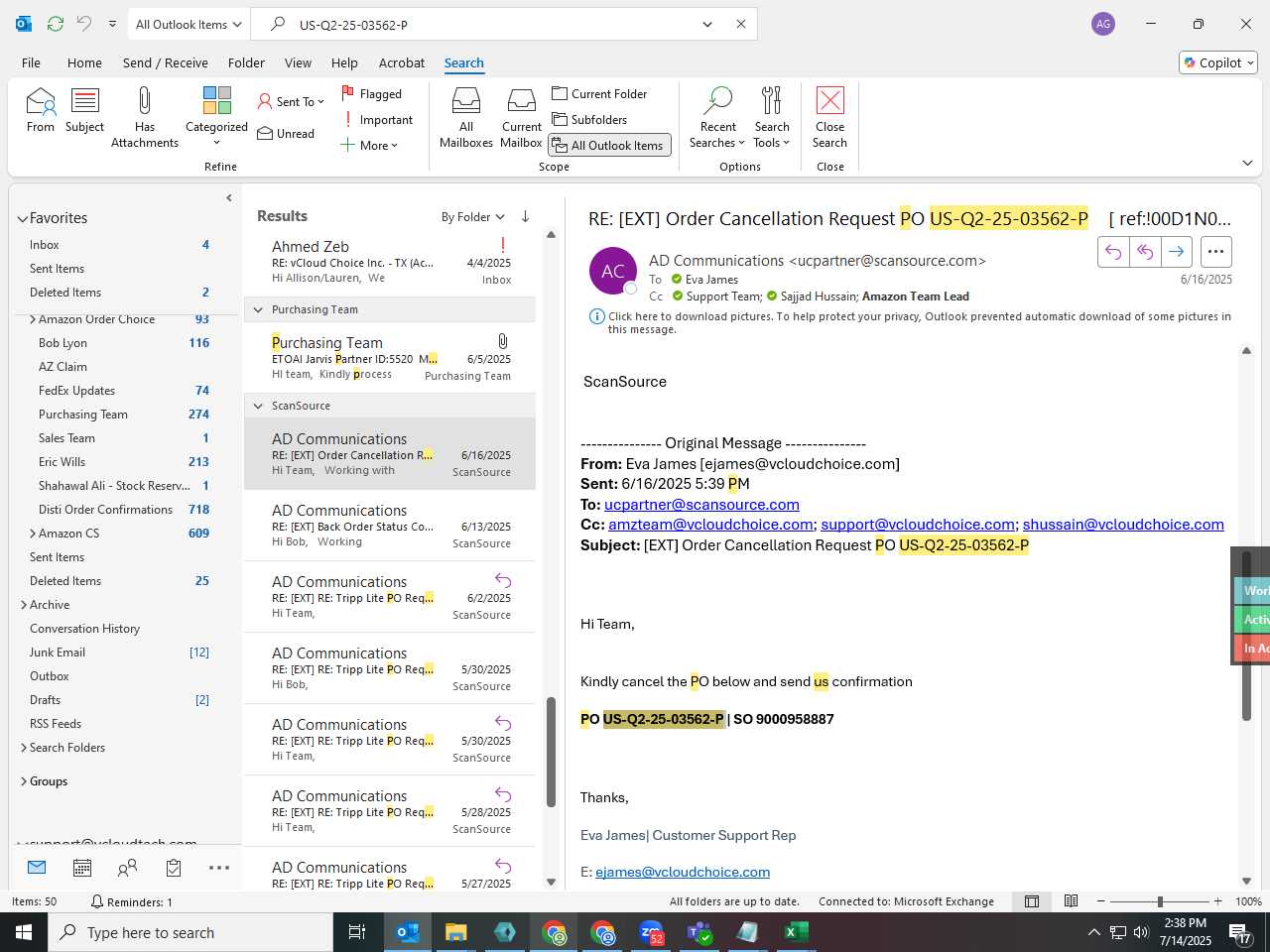The height and width of the screenshot is (952, 1270).
Task: Switch to Home ribbon tab
Action: 84,62
